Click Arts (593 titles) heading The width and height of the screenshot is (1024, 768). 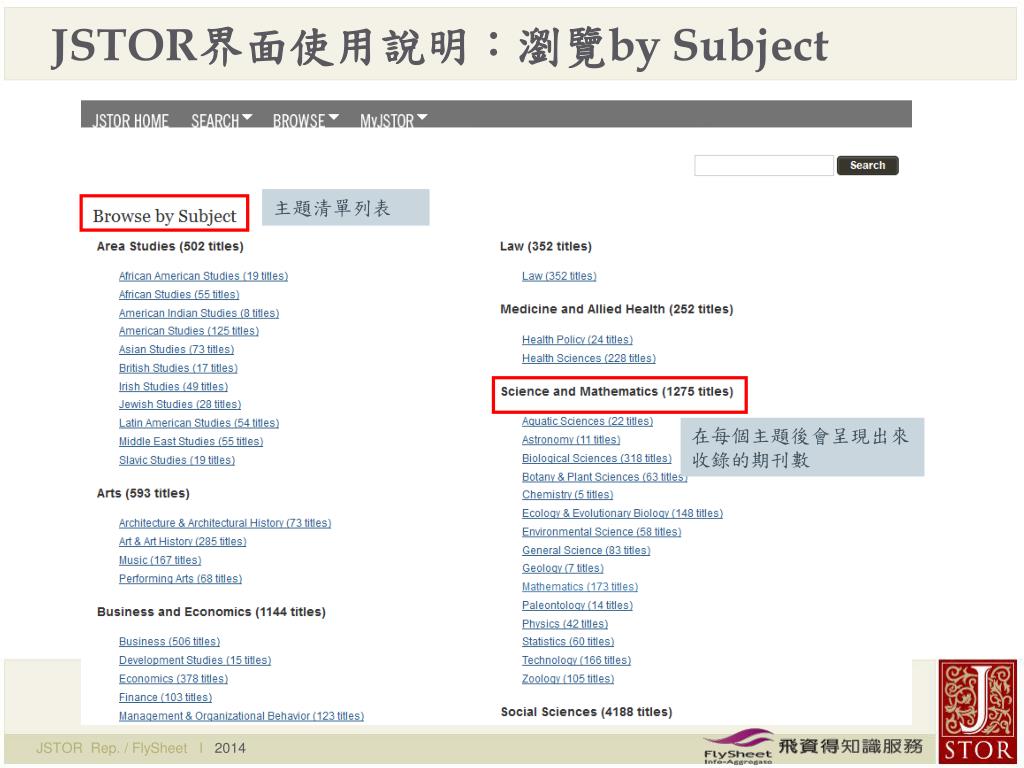[143, 493]
